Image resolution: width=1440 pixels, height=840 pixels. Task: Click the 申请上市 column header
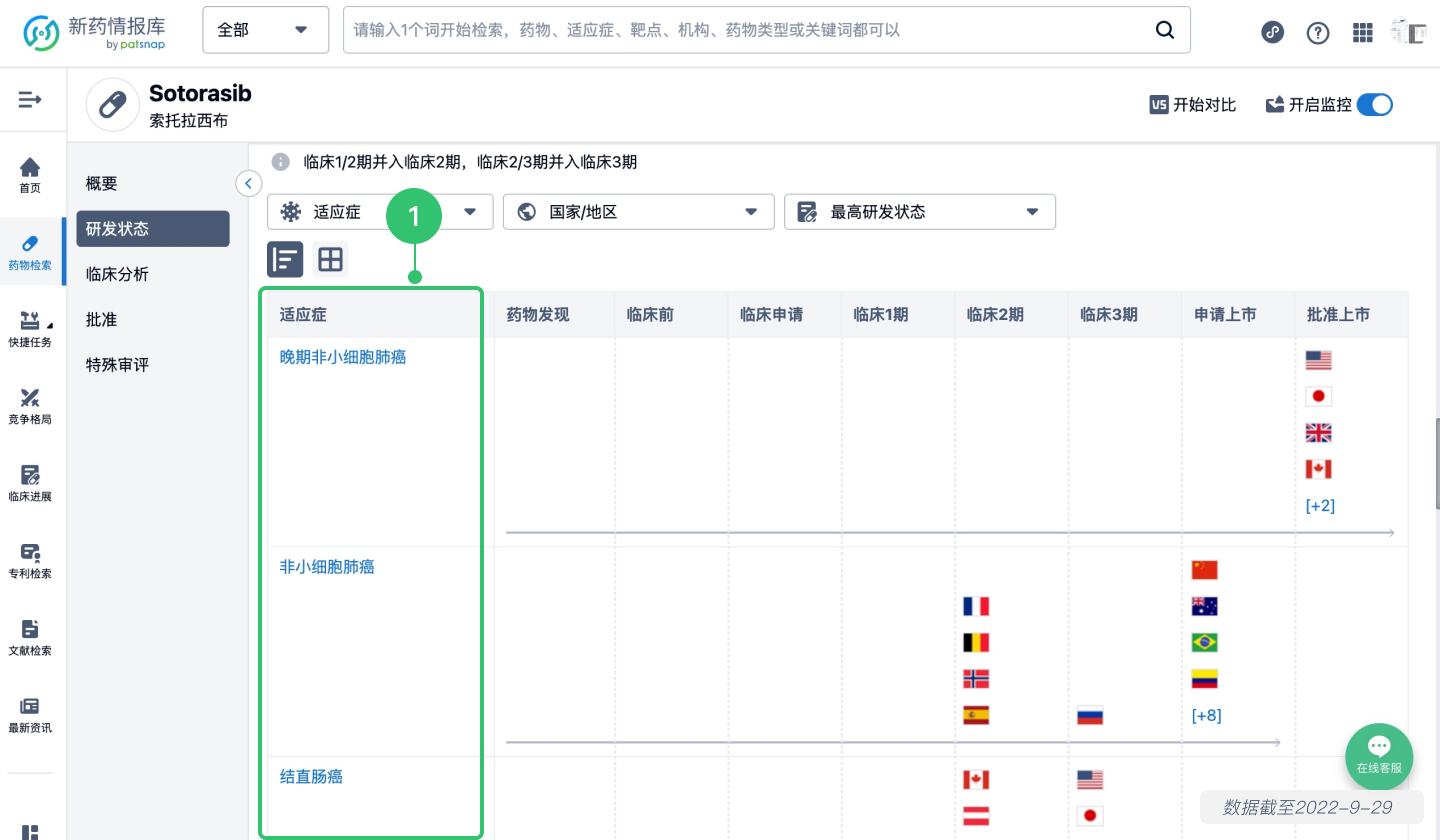(x=1225, y=314)
